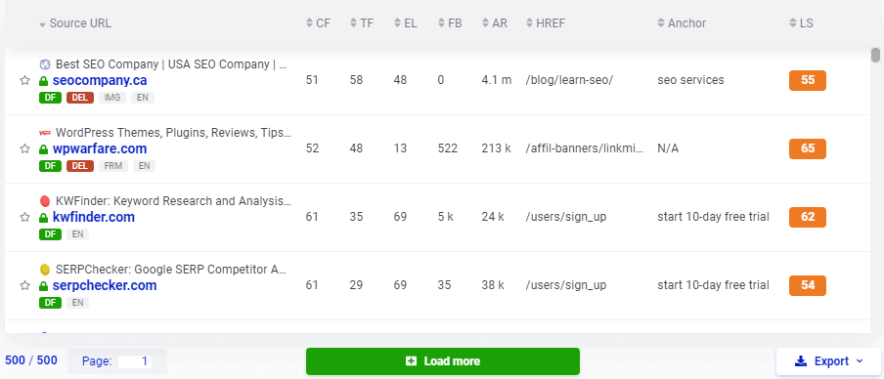Click the green Load more button
Screen dimensions: 884x379
tap(443, 361)
